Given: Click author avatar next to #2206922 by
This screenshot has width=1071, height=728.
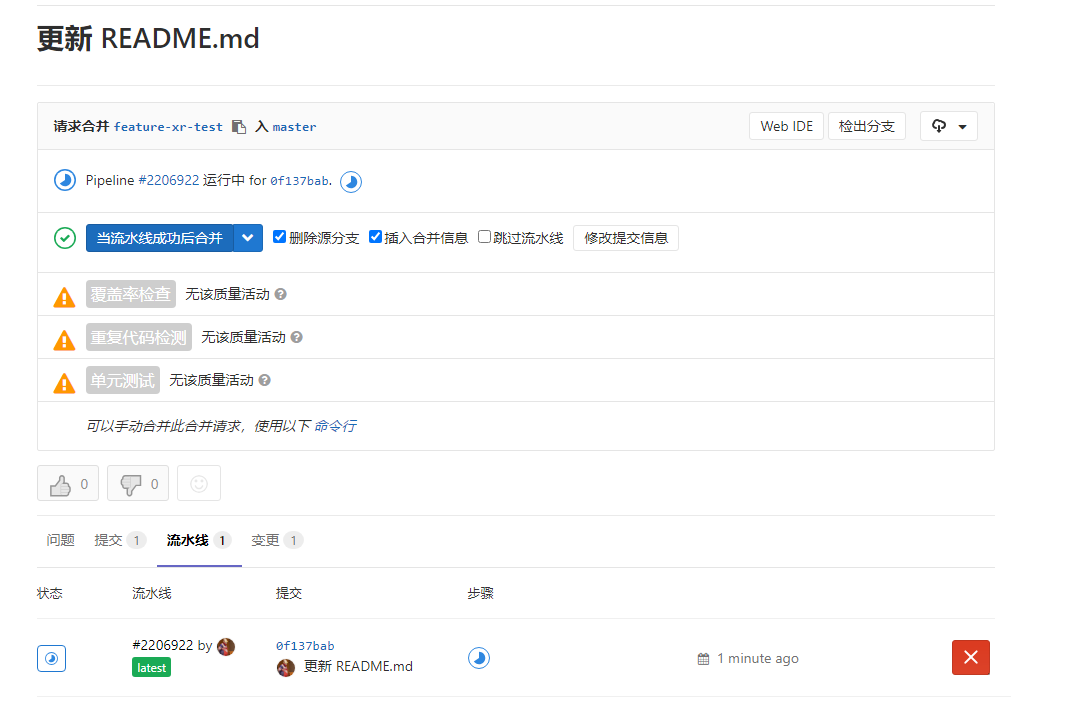Looking at the screenshot, I should (x=226, y=647).
